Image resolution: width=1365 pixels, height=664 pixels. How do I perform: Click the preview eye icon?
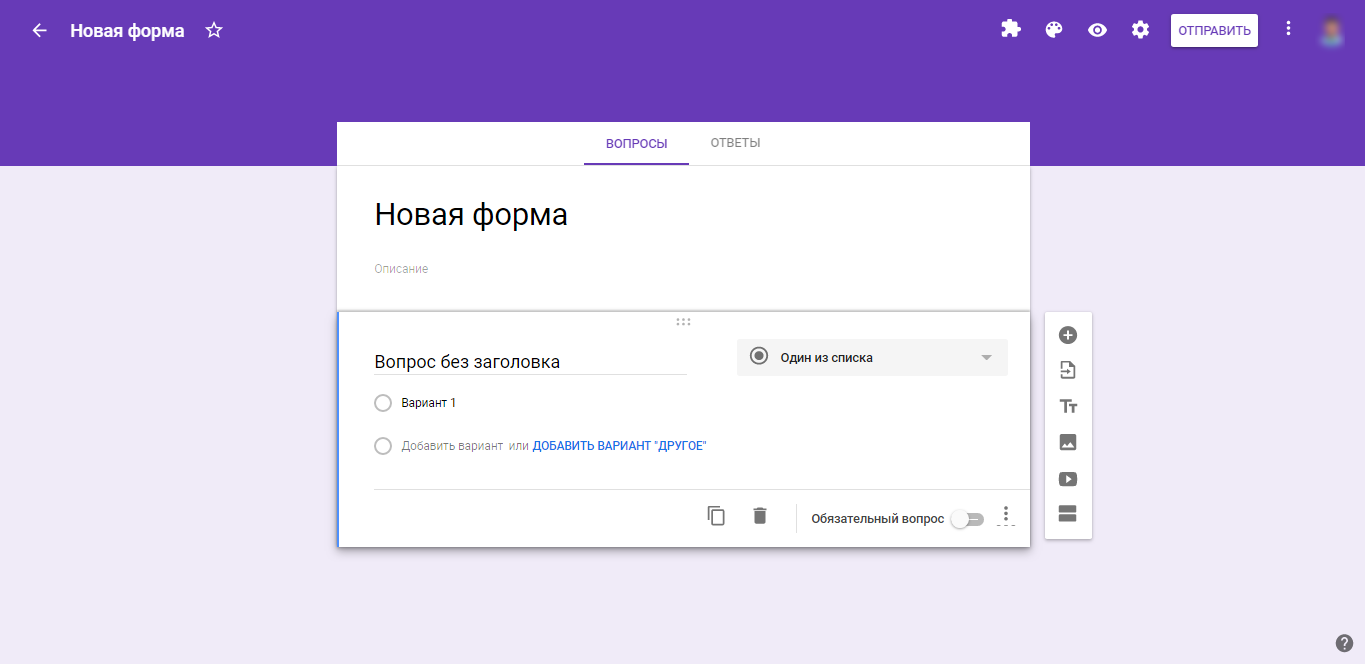[1097, 30]
